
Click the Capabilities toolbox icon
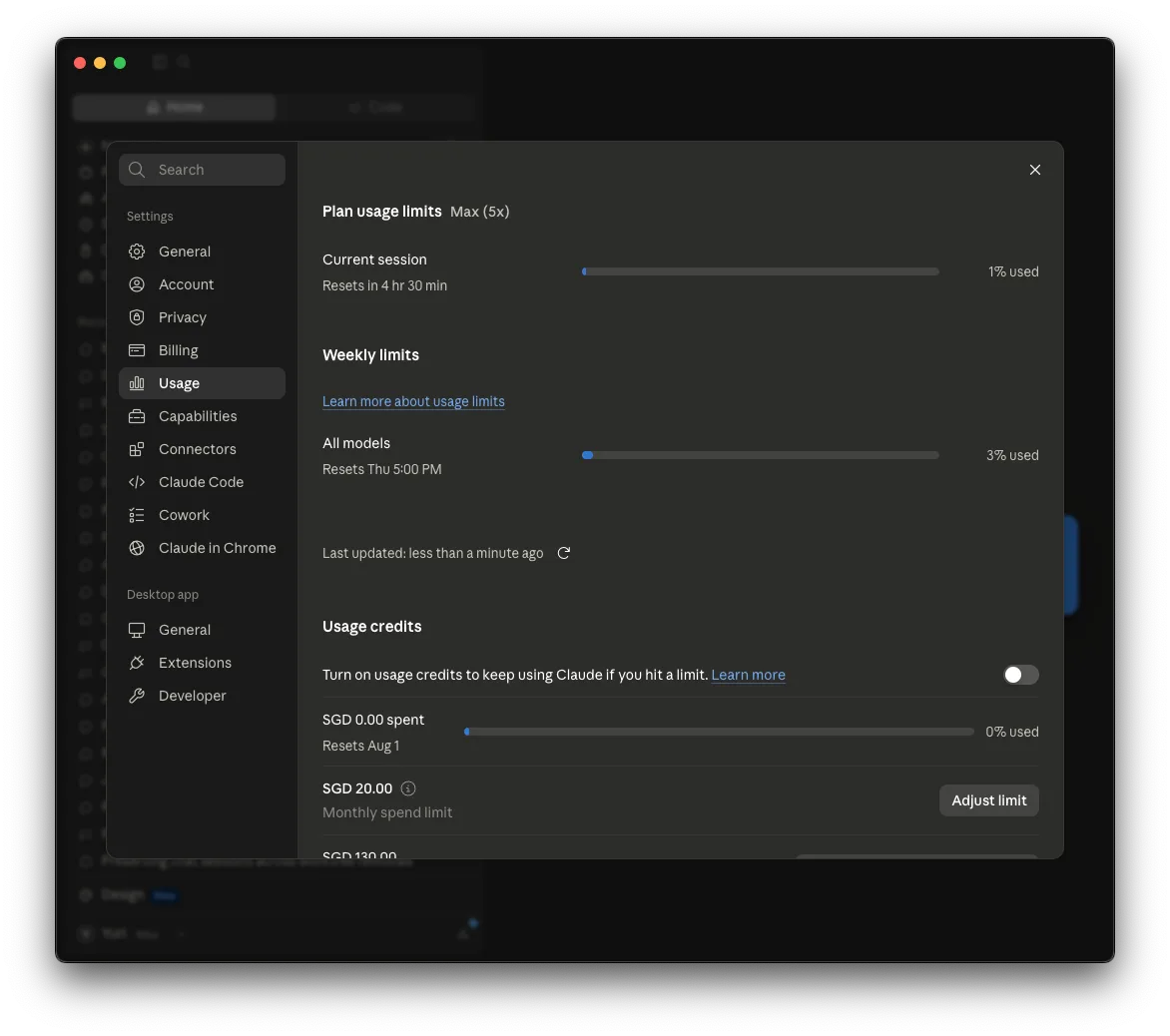click(x=137, y=416)
